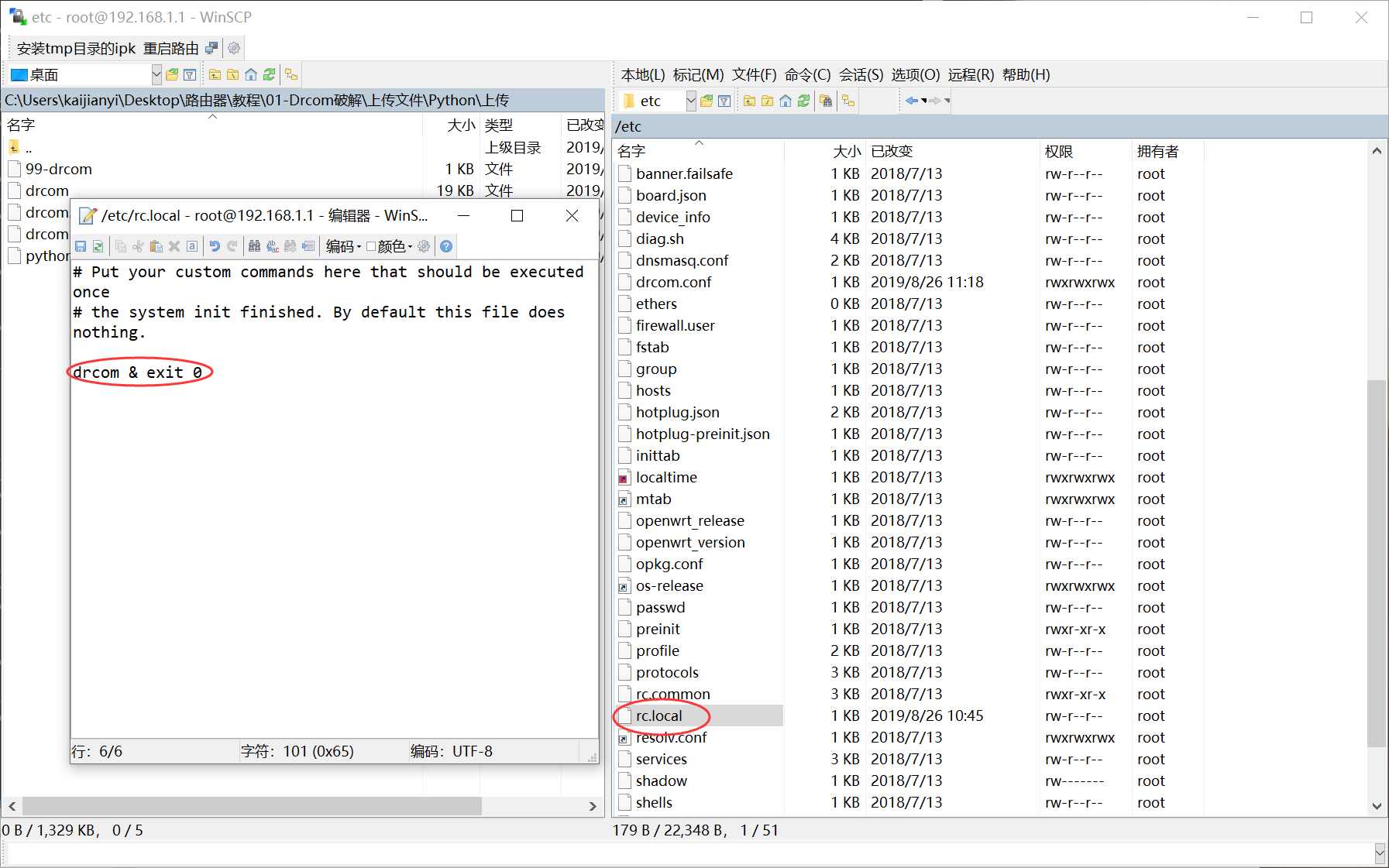Image resolution: width=1389 pixels, height=868 pixels.
Task: Open directory in the remote panel toolbar
Action: click(x=707, y=101)
